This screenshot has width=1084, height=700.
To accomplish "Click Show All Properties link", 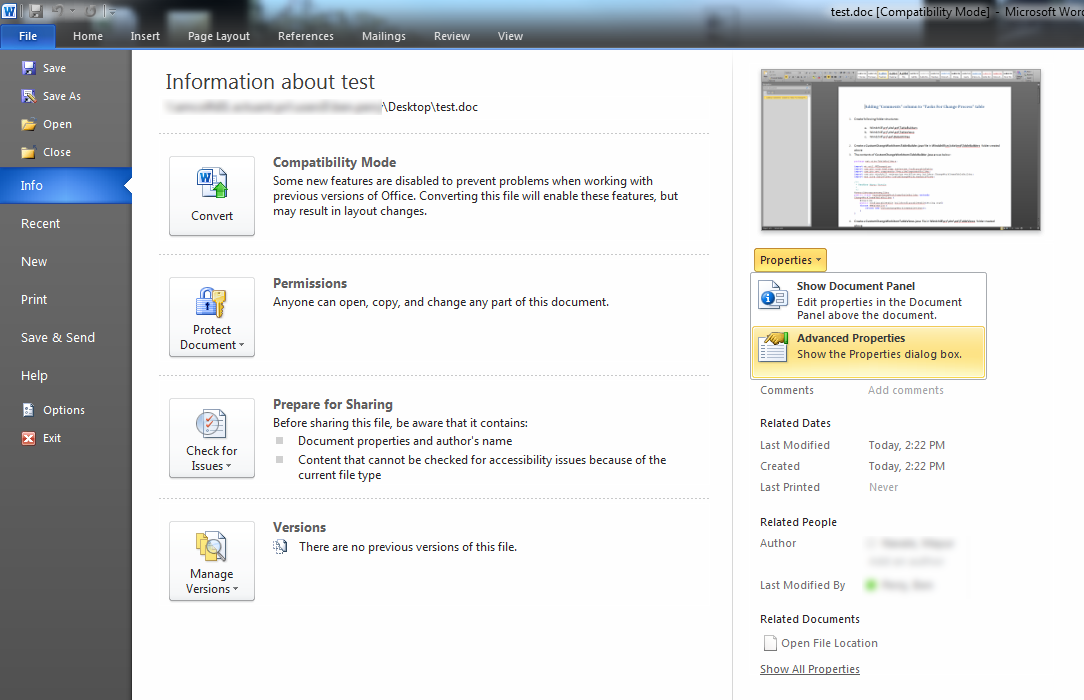I will click(810, 669).
